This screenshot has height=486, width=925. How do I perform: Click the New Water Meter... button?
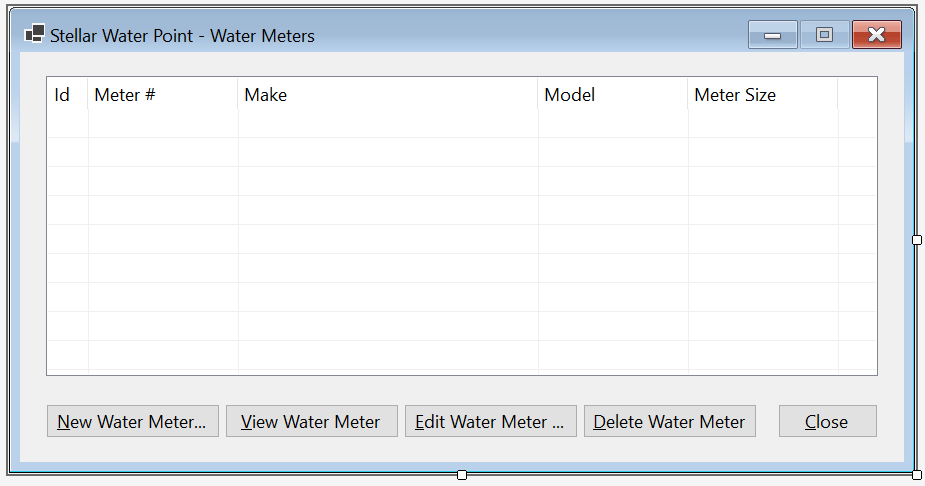(133, 421)
